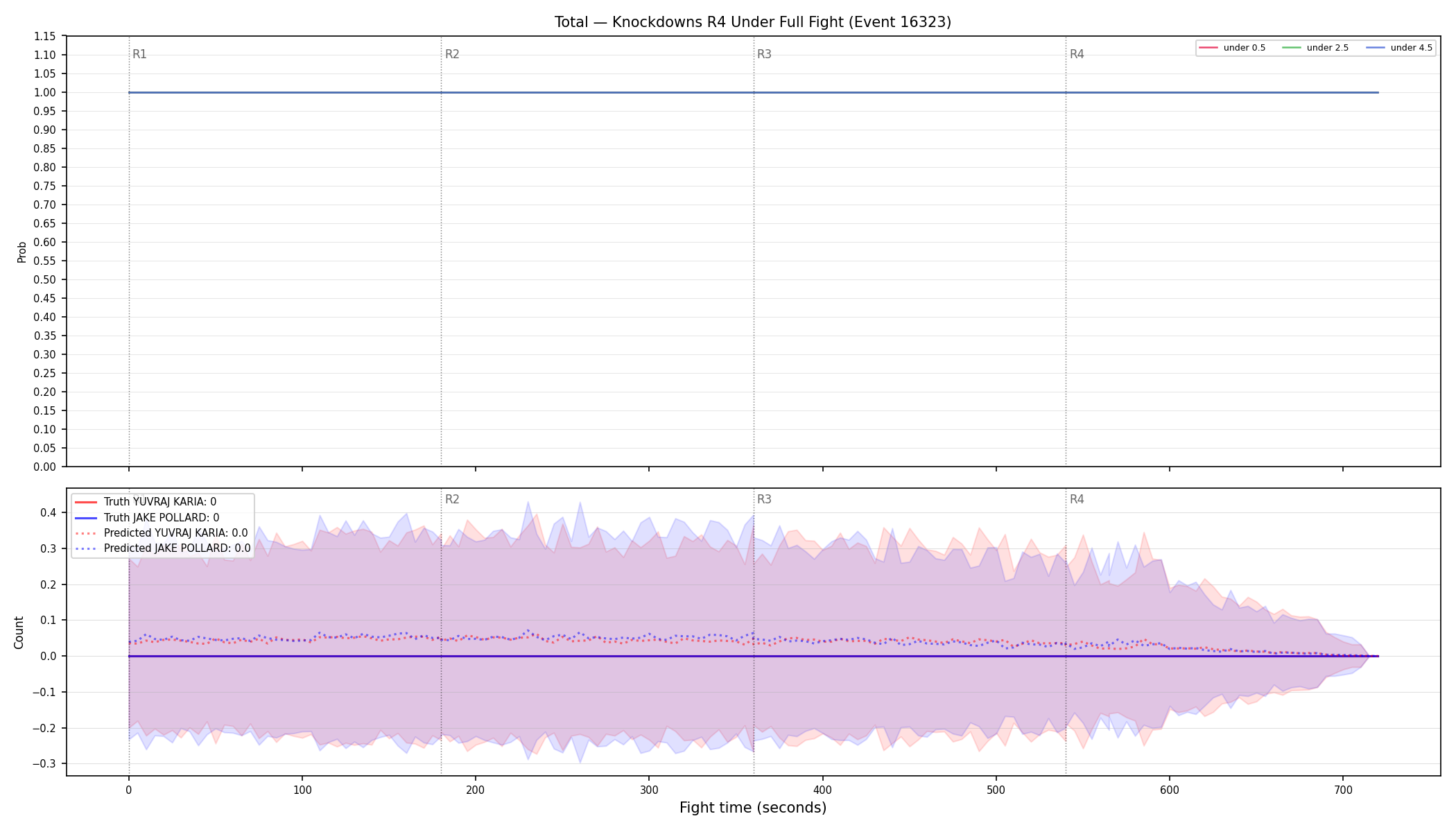This screenshot has width=1456, height=832.
Task: Click the R2 round label in the bottom Count chart
Action: 452,499
